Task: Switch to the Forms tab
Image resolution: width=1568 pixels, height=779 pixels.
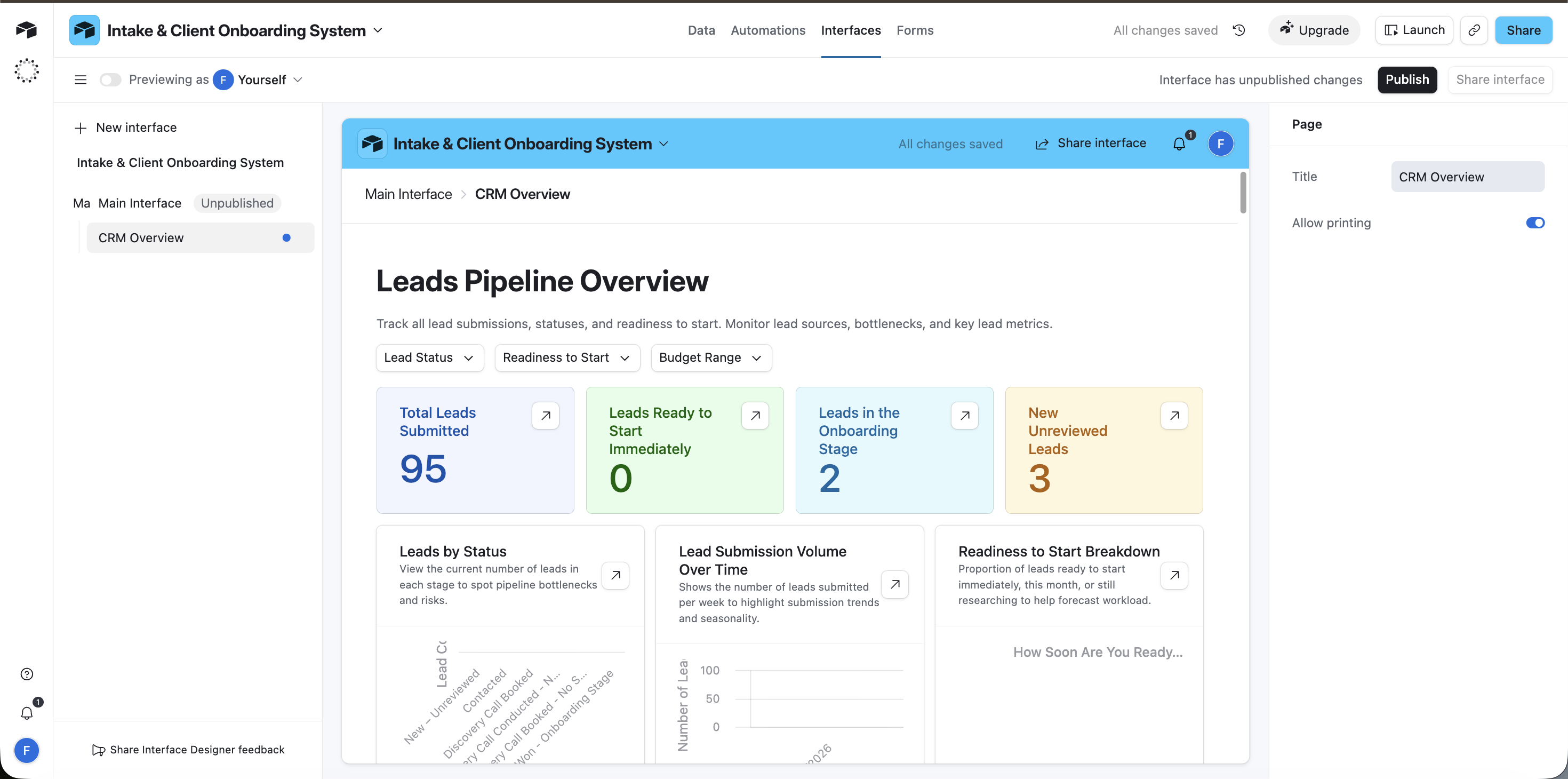Action: pyautogui.click(x=914, y=30)
